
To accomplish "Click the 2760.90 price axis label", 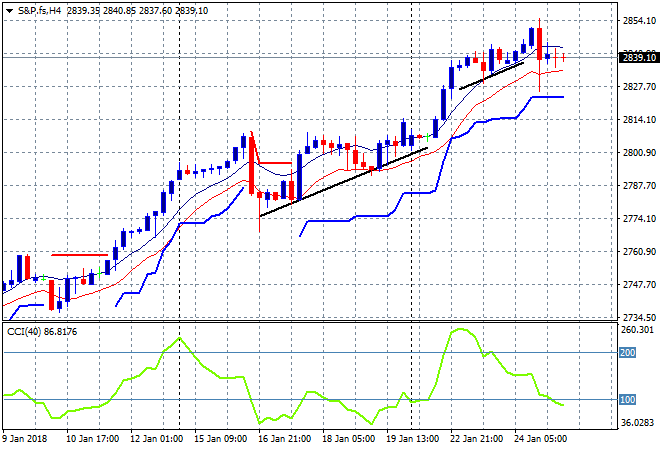I will 639,252.
